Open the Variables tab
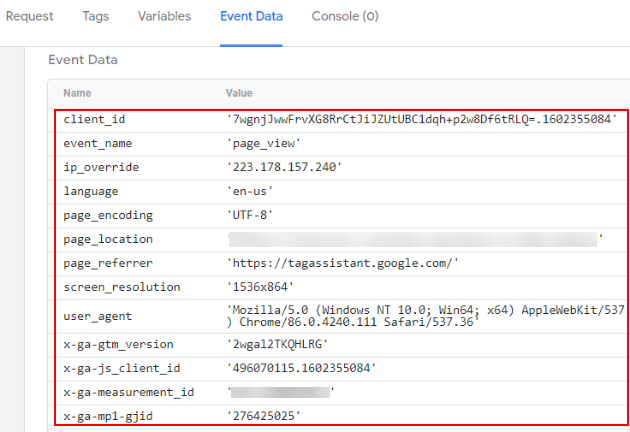630x432 pixels. 164,16
